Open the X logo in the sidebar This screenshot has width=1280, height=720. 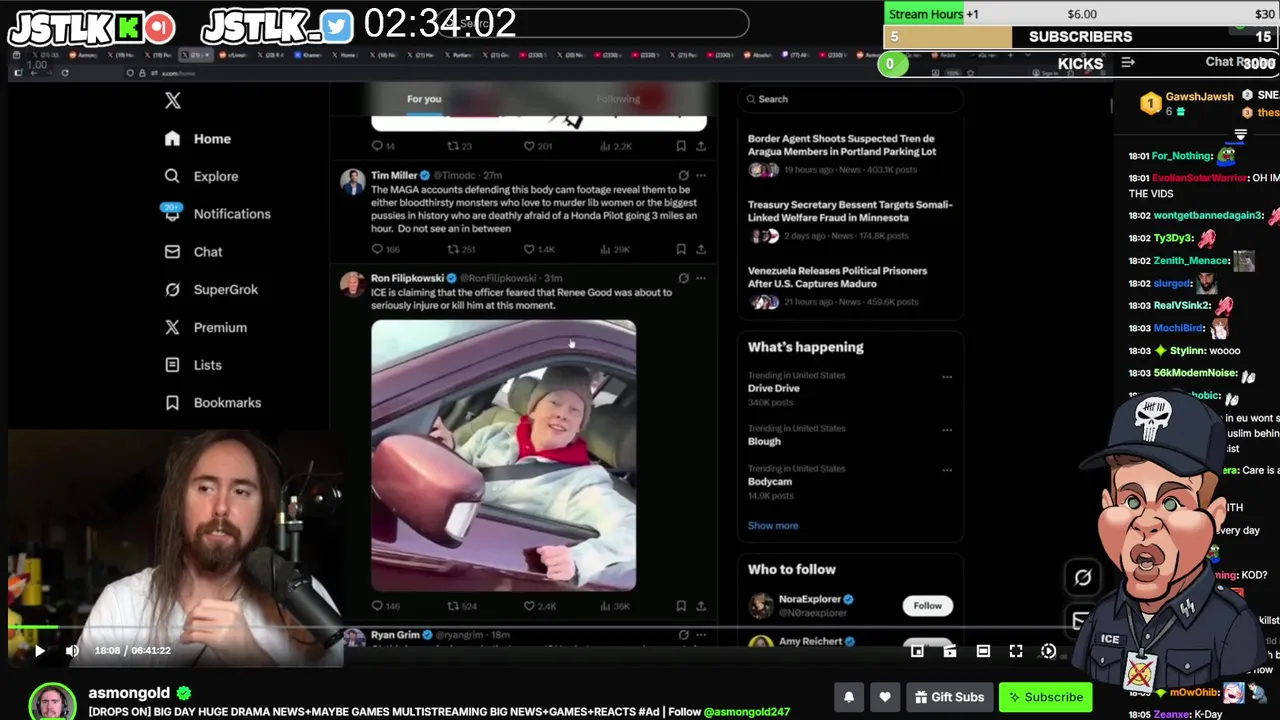click(x=173, y=100)
